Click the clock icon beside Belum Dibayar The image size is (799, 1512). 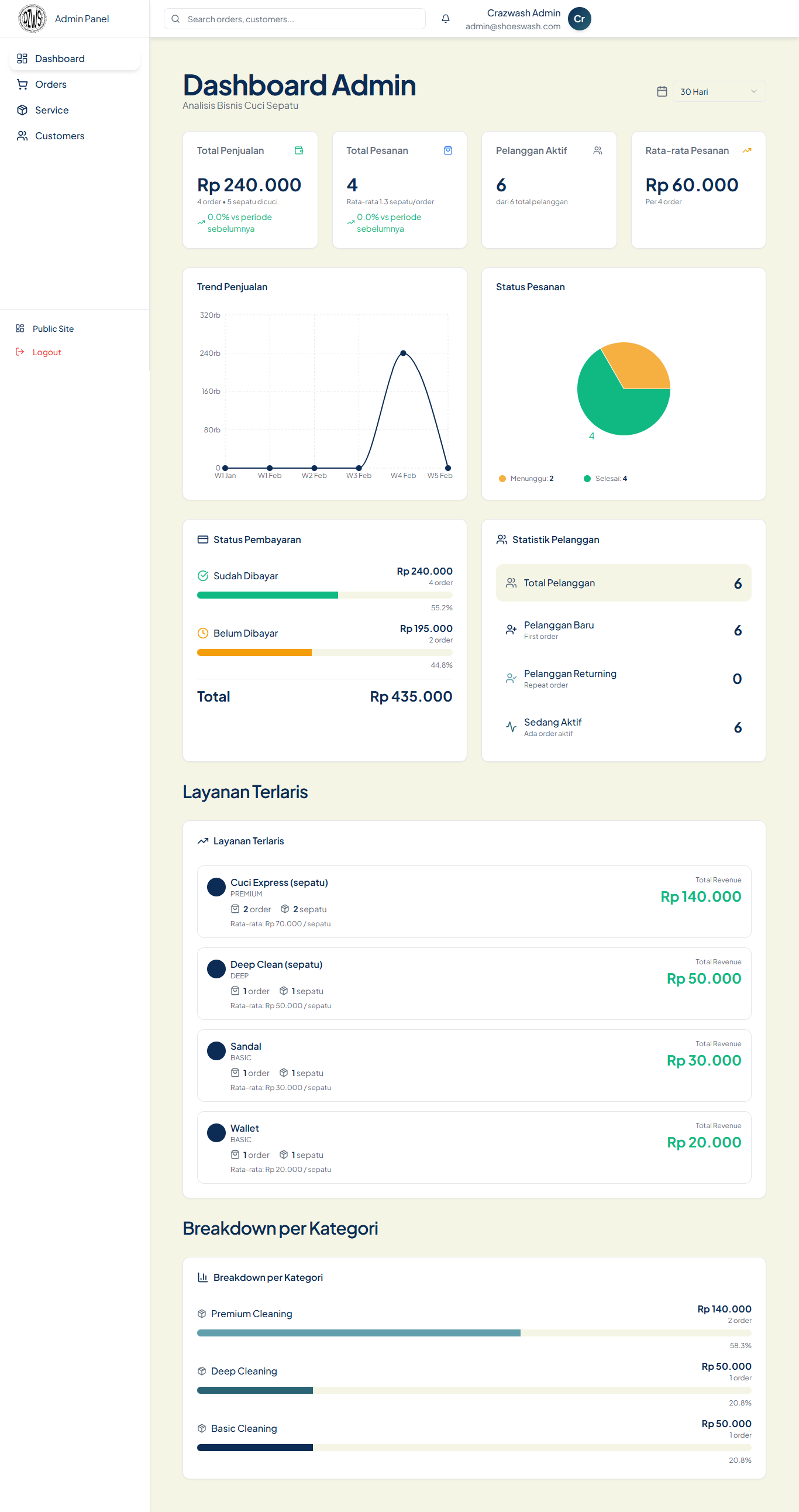(203, 633)
